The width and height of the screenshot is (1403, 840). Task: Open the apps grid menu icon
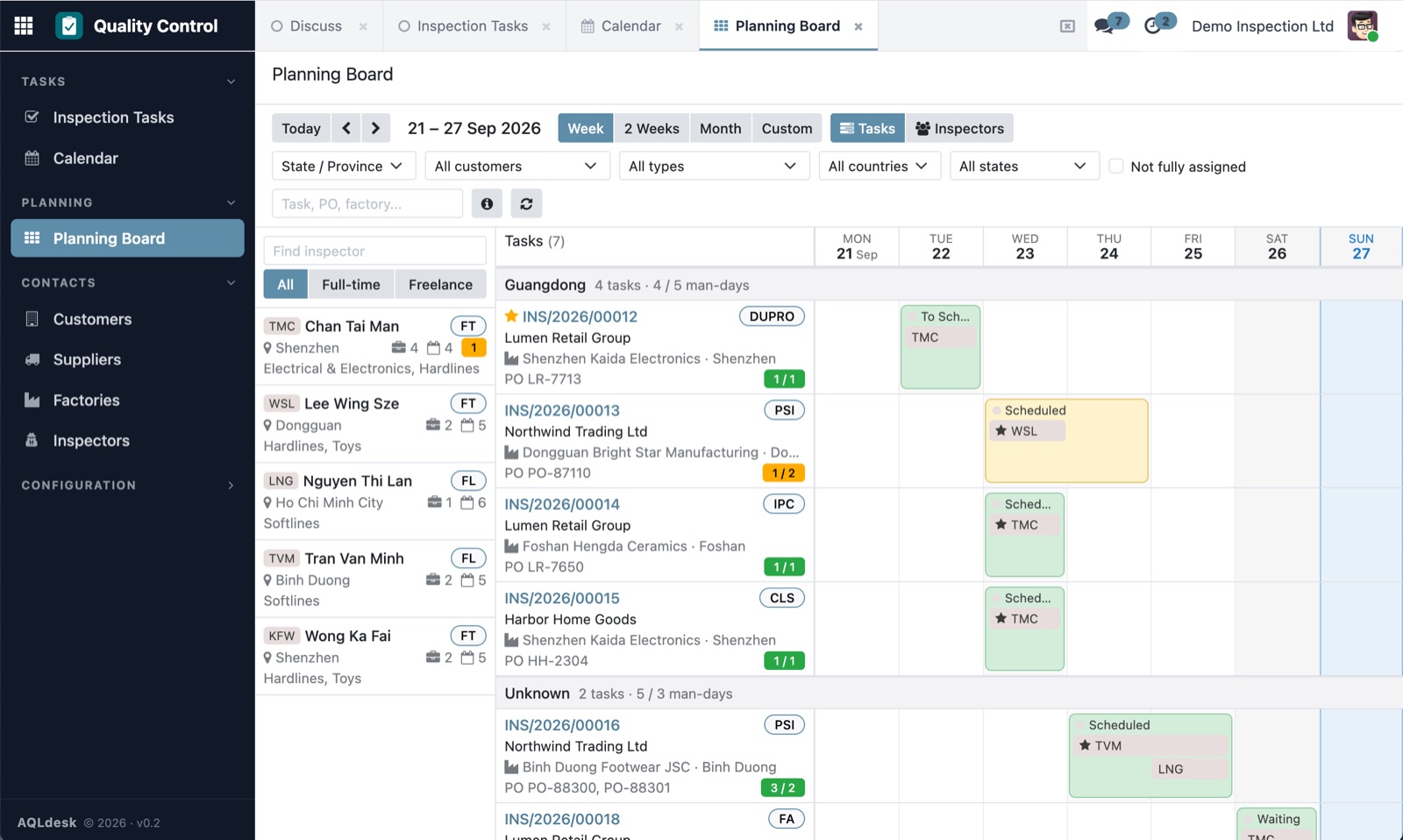[24, 25]
